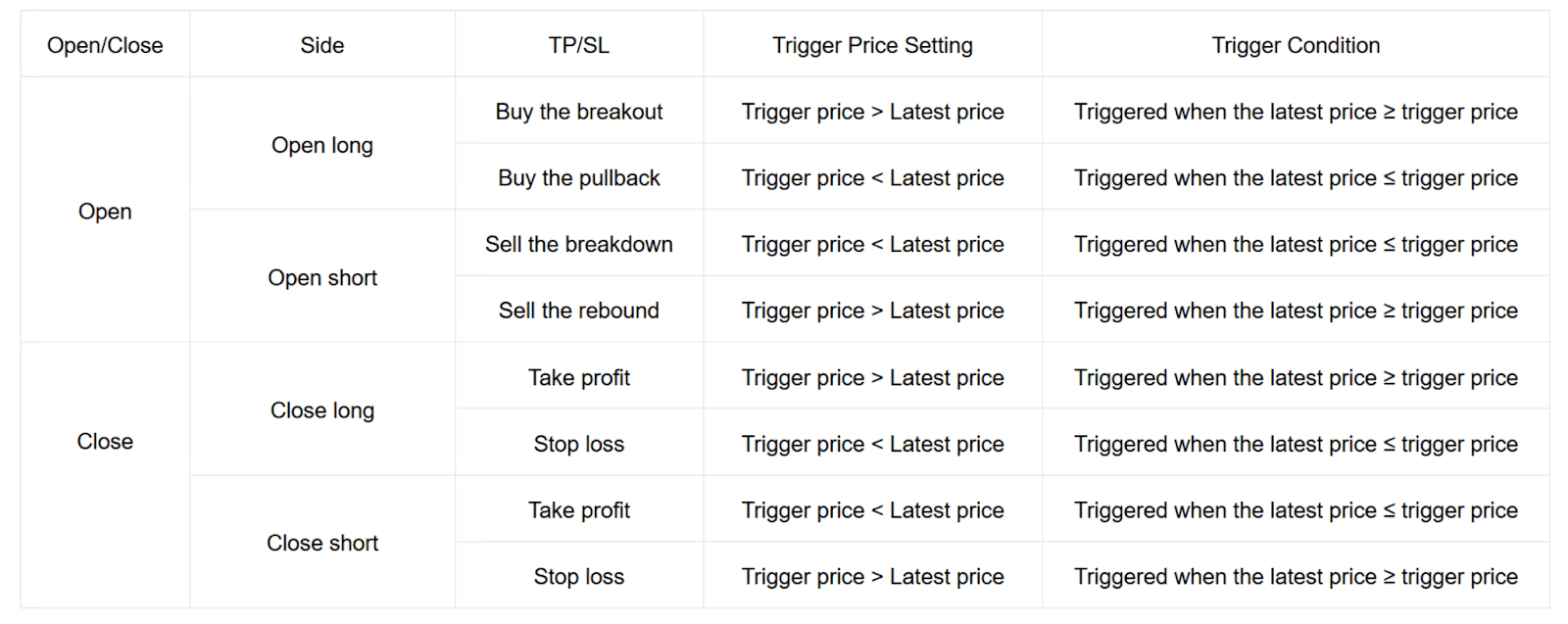1568x624 pixels.
Task: Click the Open long cell
Action: 322,145
